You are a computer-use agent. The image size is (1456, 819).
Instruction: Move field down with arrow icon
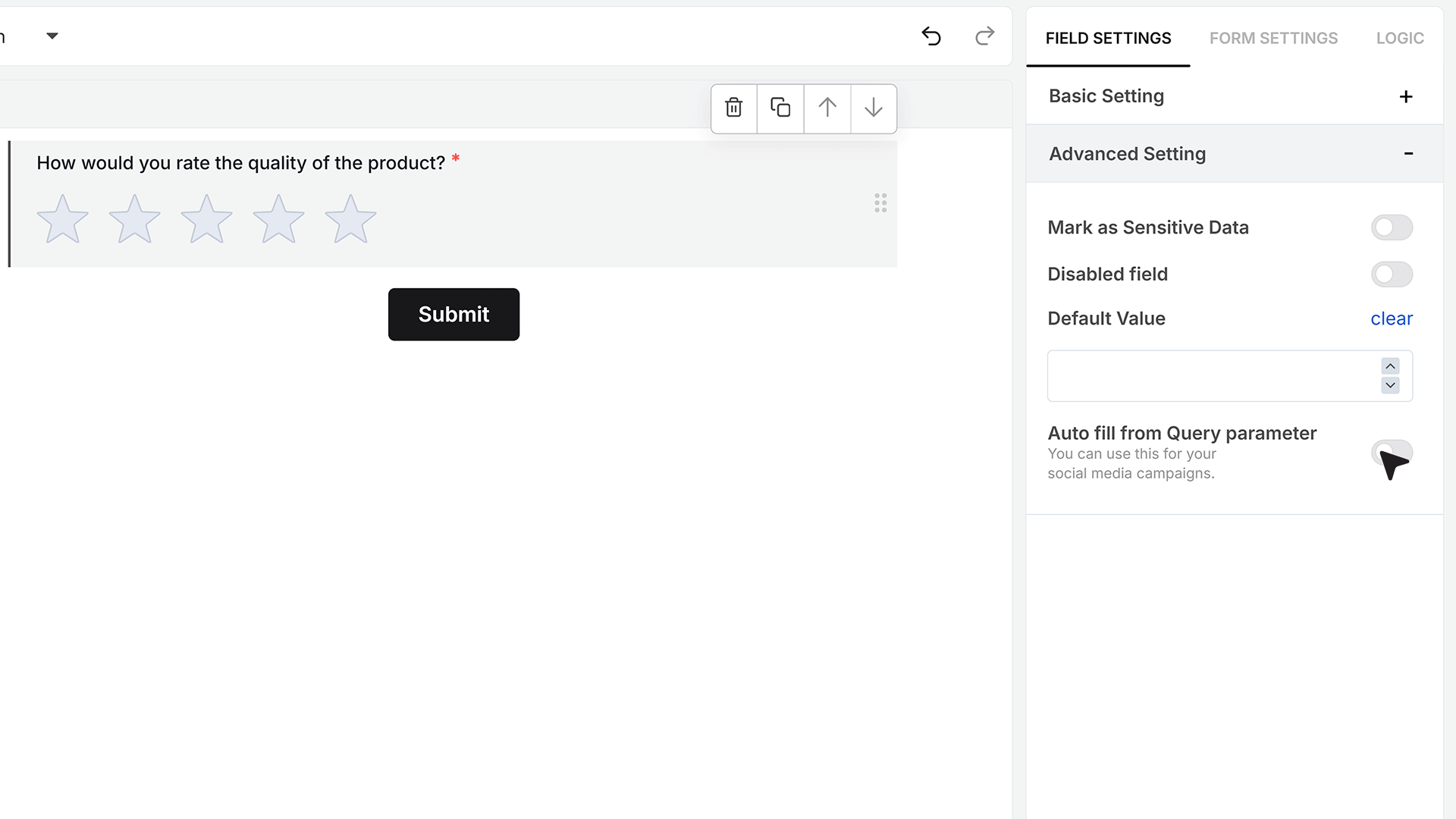(874, 108)
